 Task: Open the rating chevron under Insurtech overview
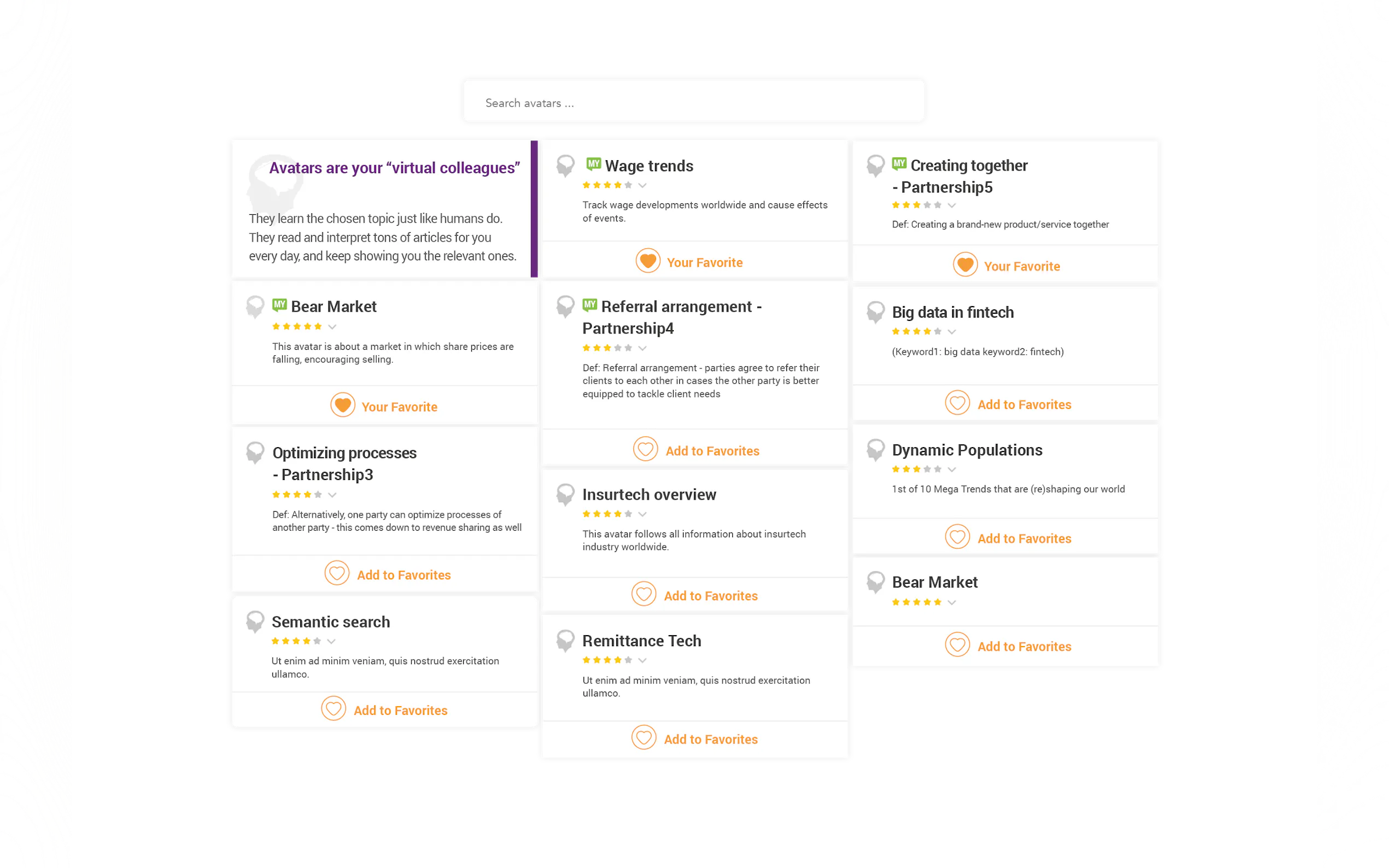(643, 514)
